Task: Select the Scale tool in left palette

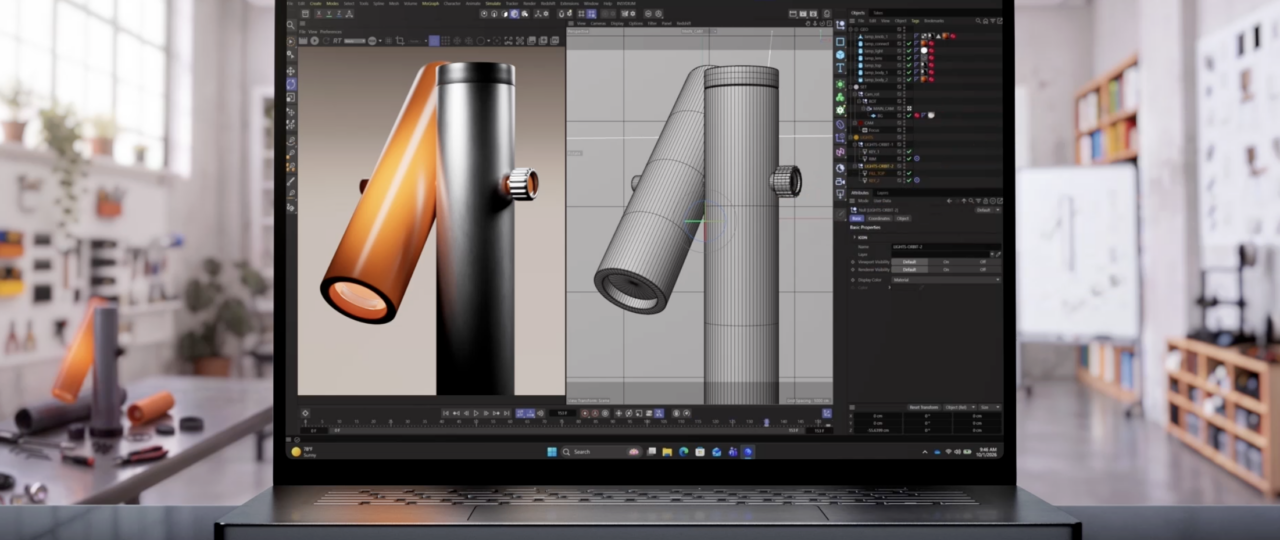Action: pyautogui.click(x=291, y=97)
